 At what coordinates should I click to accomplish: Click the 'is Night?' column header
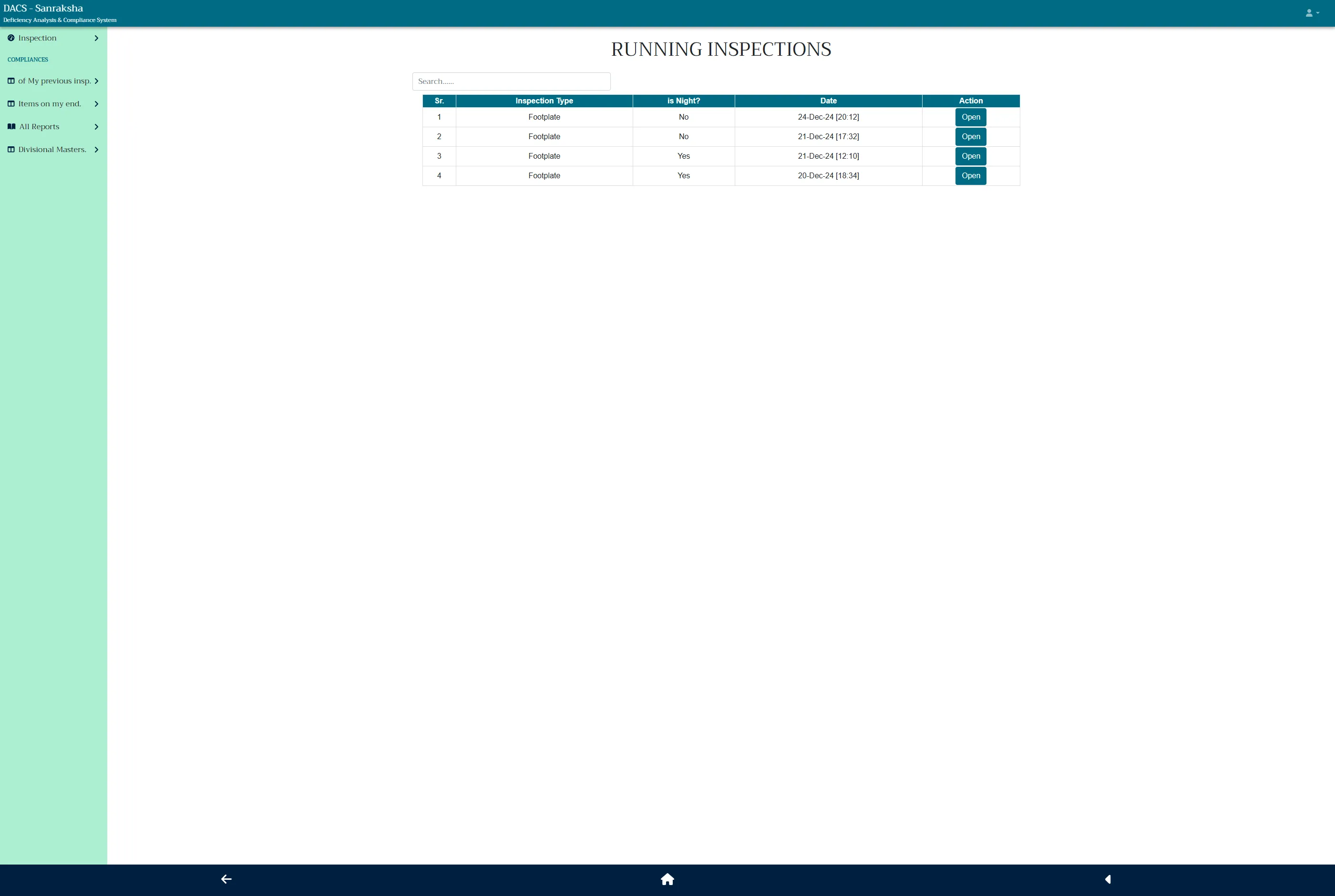coord(684,101)
